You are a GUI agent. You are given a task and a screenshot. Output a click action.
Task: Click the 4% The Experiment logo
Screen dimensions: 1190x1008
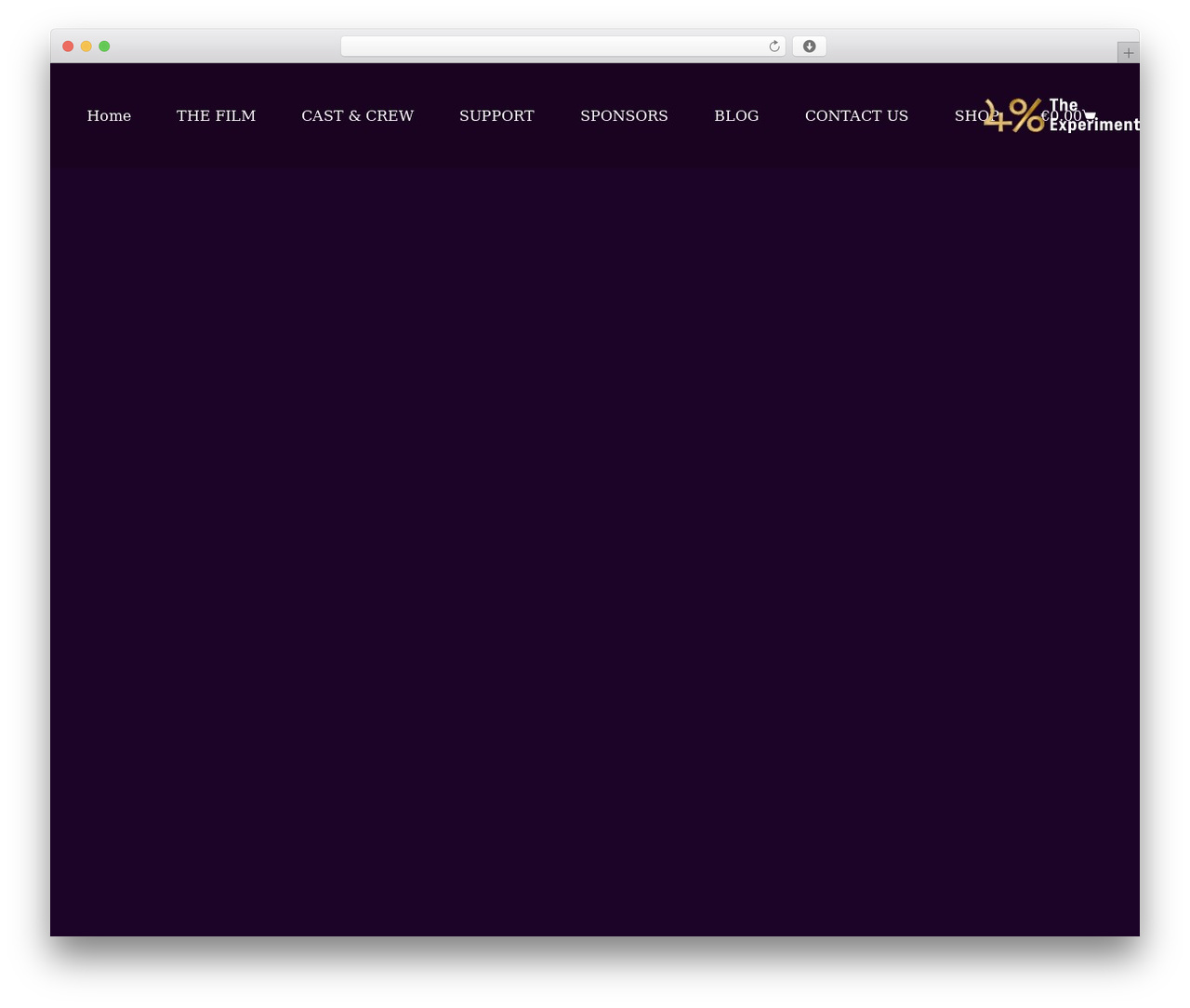coord(1062,115)
